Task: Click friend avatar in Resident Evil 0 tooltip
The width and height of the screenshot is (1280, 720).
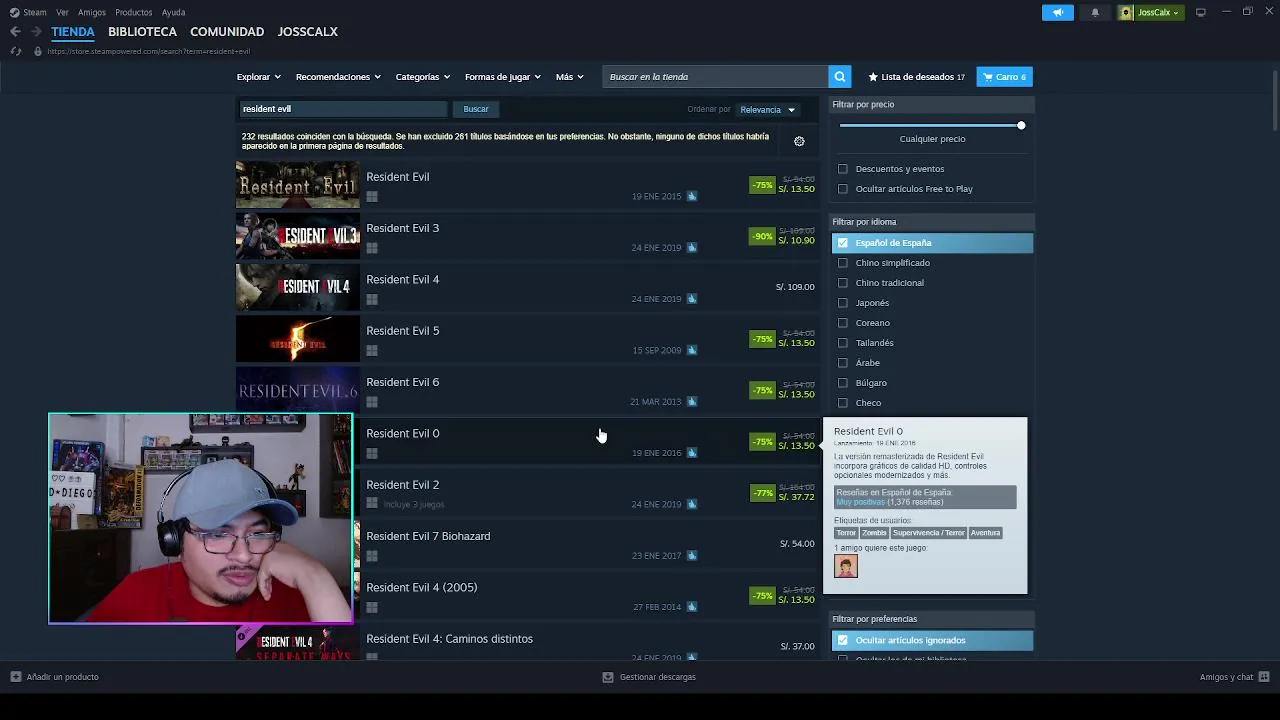Action: (846, 566)
